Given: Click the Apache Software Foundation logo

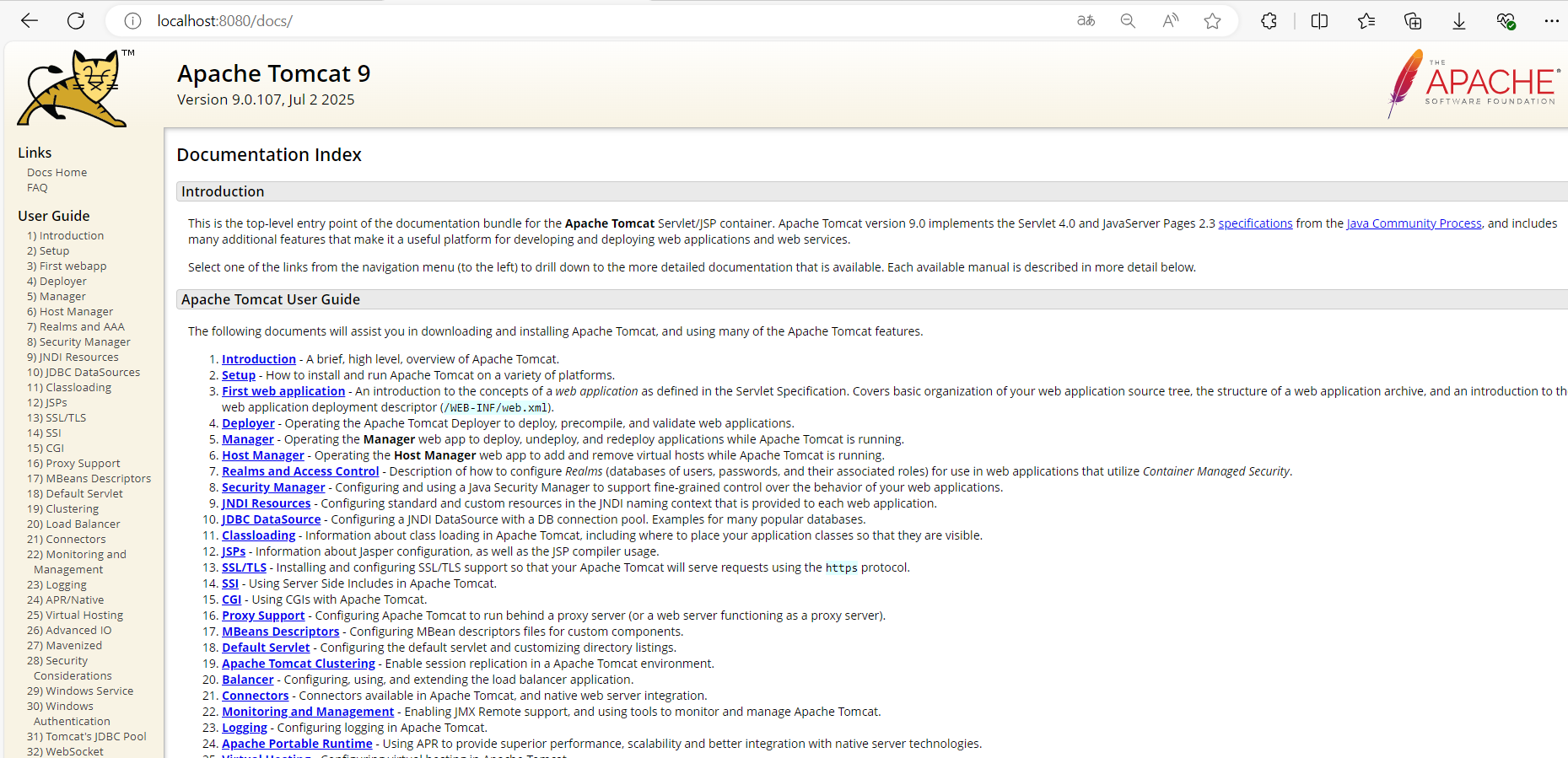Looking at the screenshot, I should point(1472,84).
